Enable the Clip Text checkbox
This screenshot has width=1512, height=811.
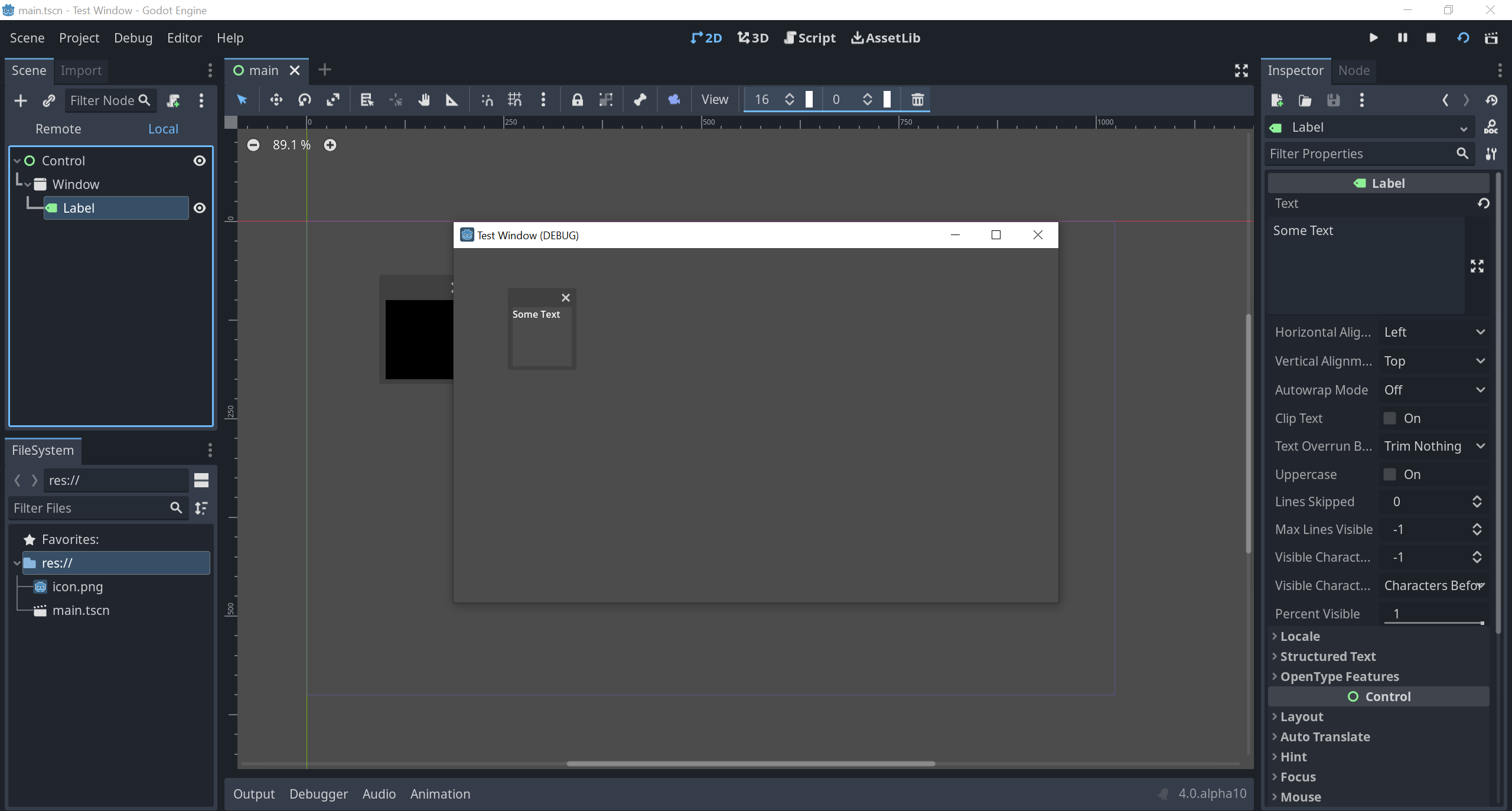[x=1391, y=418]
